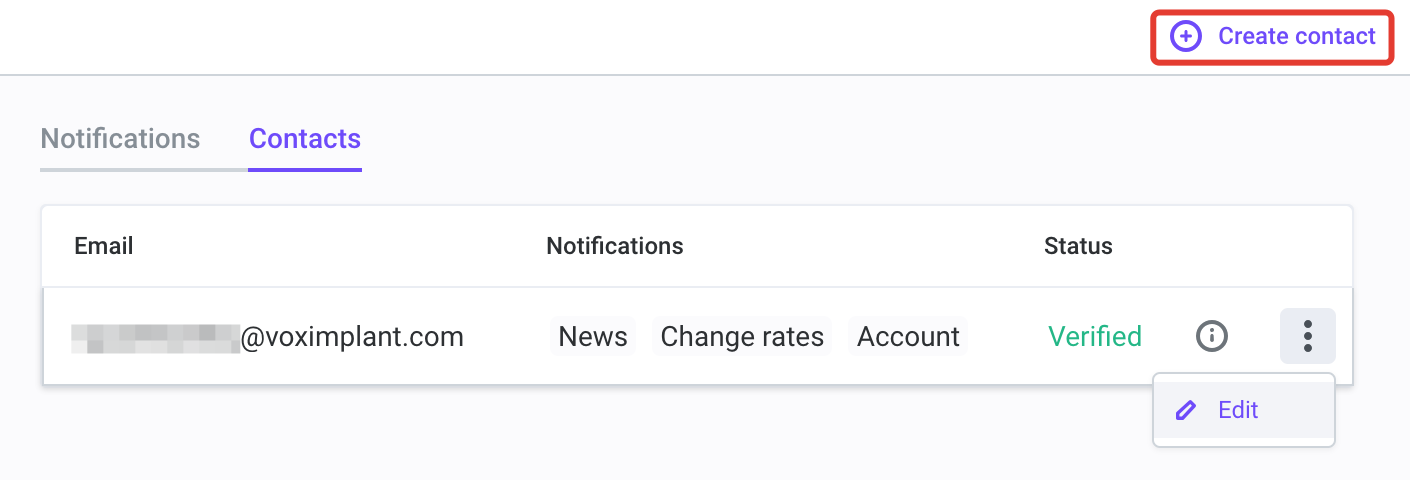Click the plus circle icon beside Create contact
The width and height of the screenshot is (1410, 480).
click(1186, 37)
